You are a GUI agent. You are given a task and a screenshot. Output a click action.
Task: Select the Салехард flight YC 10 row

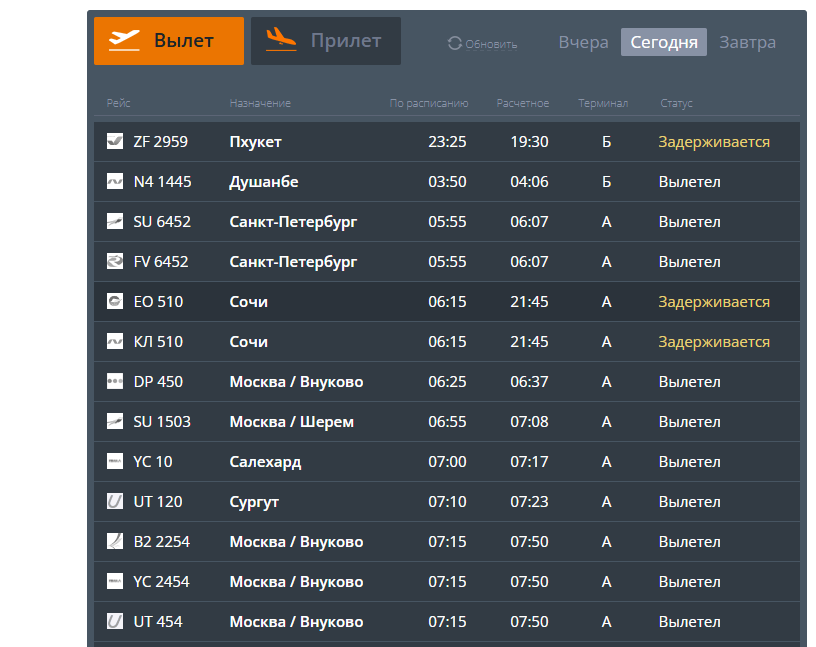click(x=265, y=462)
